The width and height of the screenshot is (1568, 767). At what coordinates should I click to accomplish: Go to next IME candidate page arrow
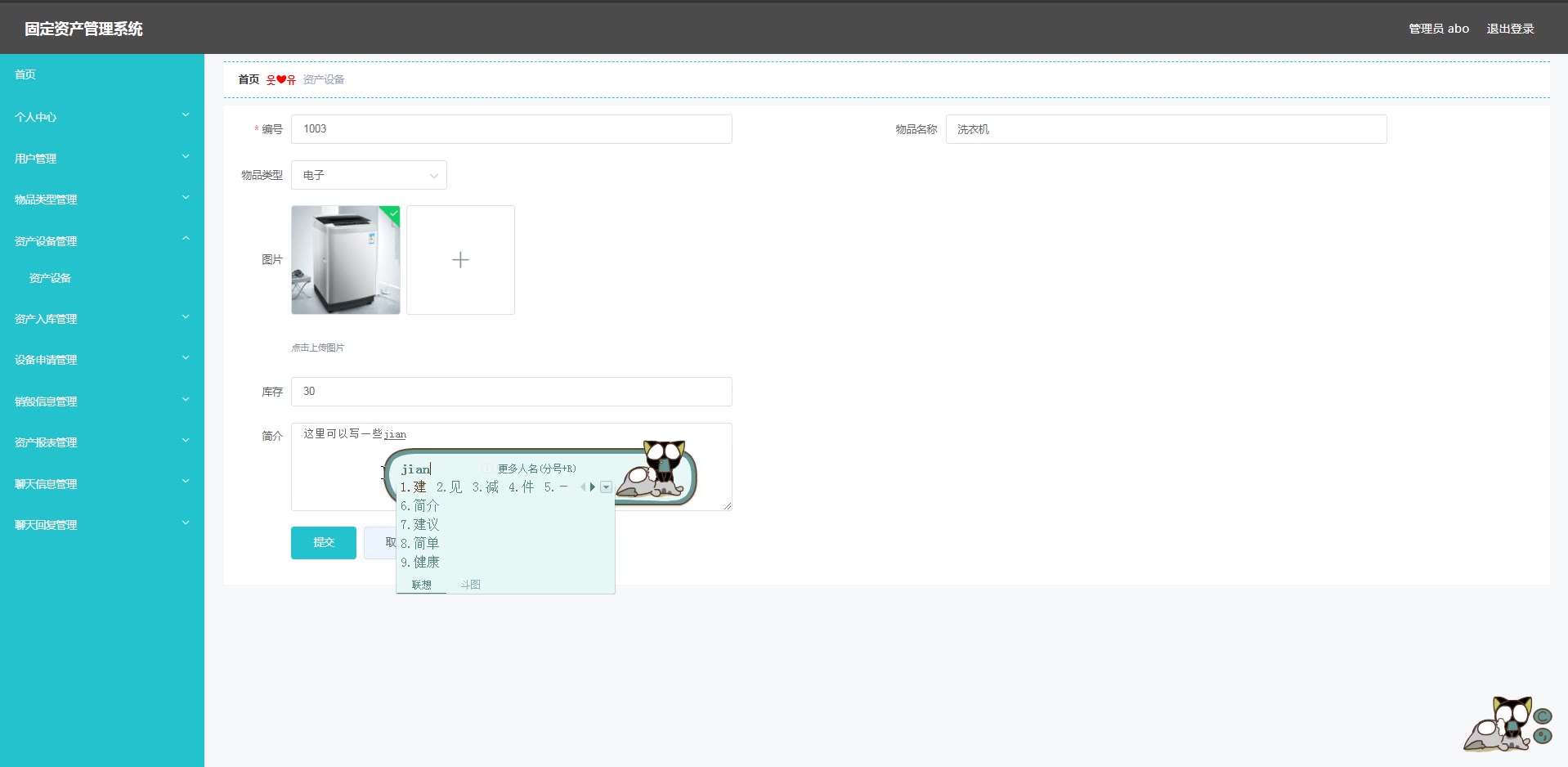pyautogui.click(x=593, y=487)
